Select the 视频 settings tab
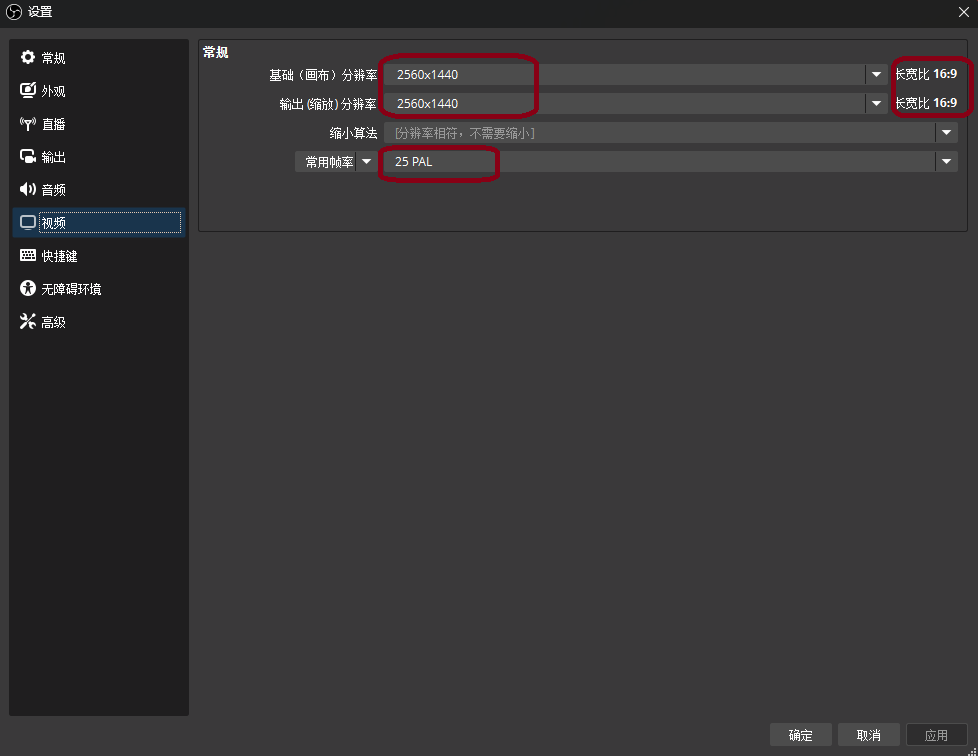Image resolution: width=978 pixels, height=756 pixels. [99, 223]
